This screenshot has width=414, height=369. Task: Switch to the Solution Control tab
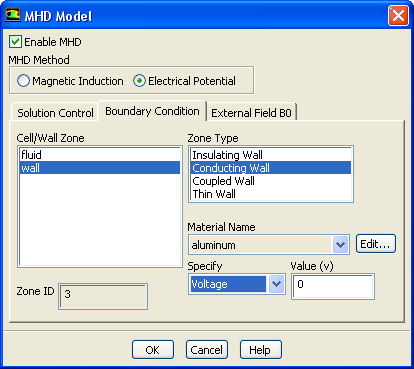click(x=55, y=113)
